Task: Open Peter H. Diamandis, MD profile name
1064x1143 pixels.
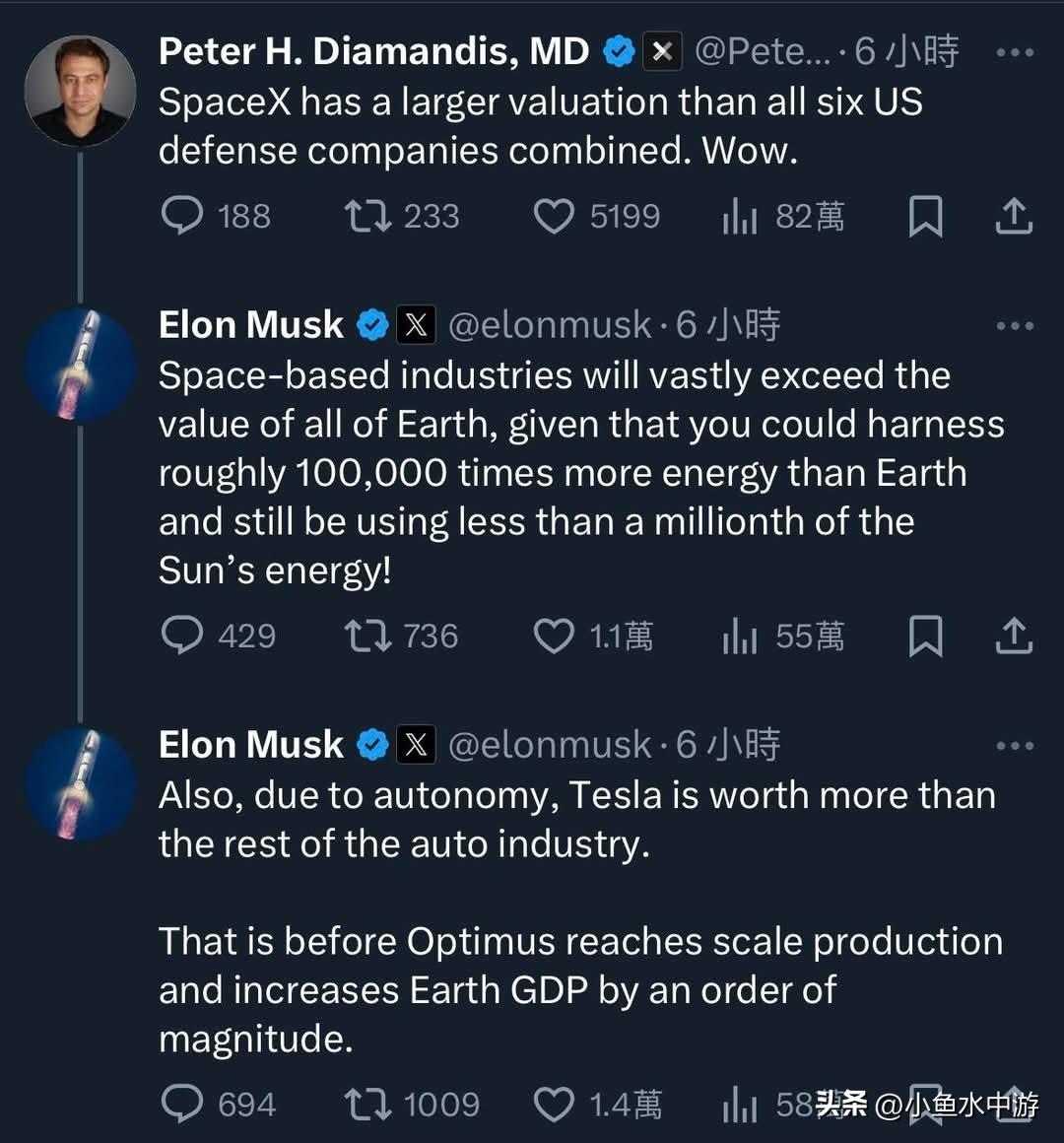Action: (373, 51)
